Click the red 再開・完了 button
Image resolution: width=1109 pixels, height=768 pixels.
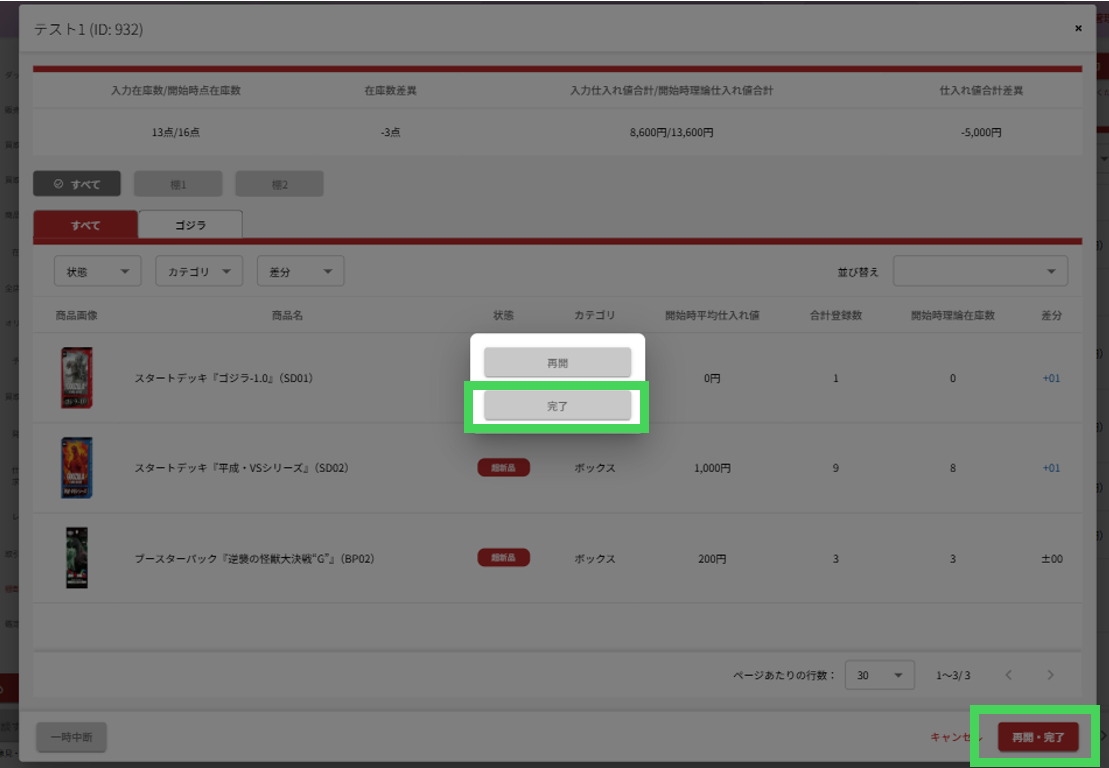1038,738
